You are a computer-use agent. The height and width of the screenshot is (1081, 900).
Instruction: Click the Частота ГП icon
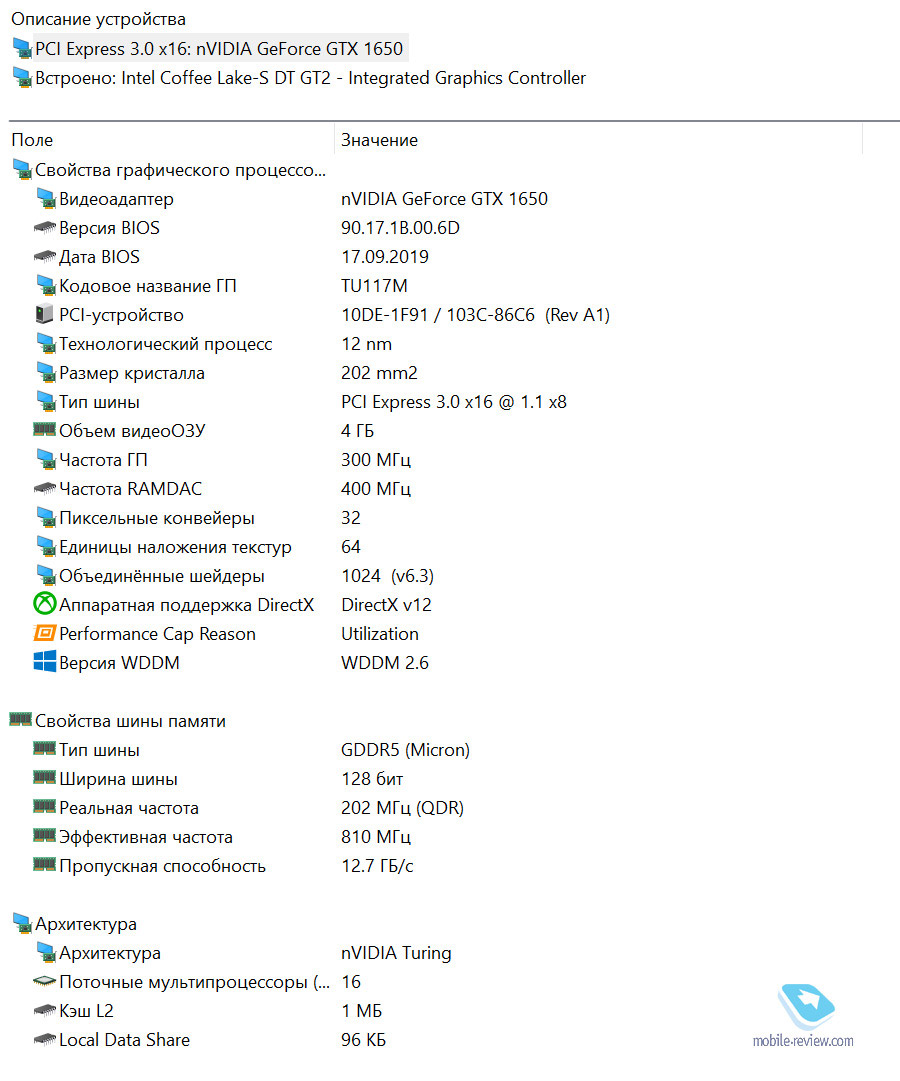[x=46, y=460]
